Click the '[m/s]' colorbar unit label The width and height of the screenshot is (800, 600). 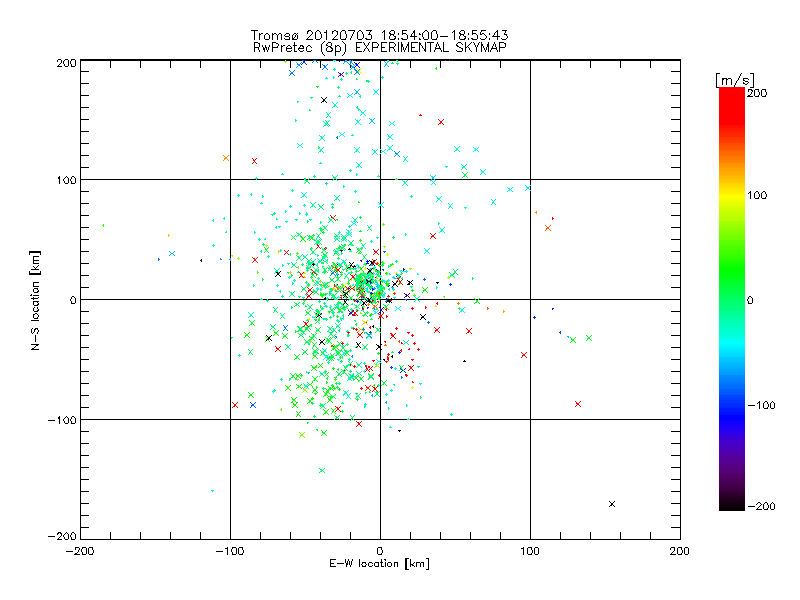(x=735, y=80)
